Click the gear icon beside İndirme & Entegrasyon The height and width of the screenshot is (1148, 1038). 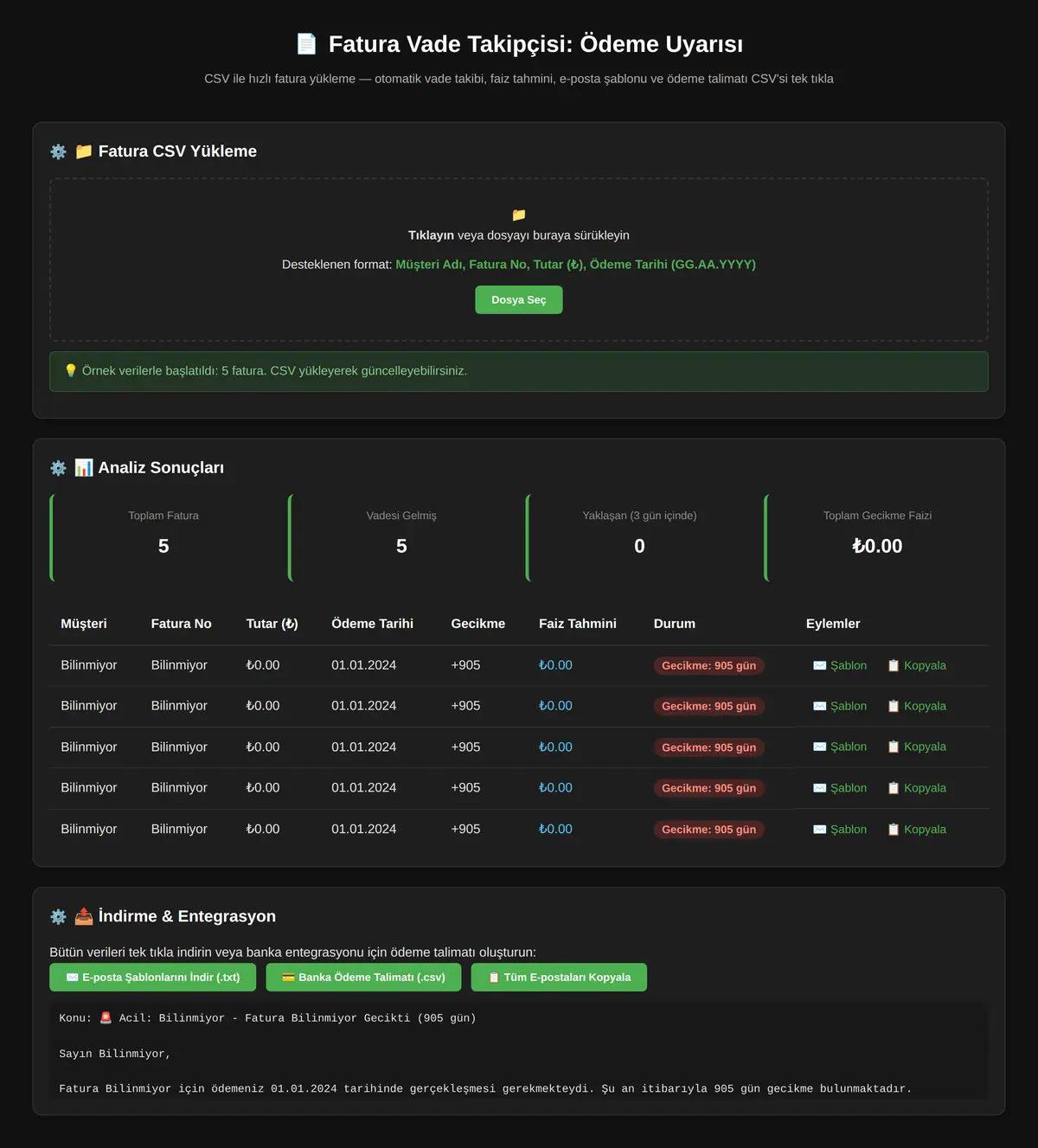click(x=58, y=917)
